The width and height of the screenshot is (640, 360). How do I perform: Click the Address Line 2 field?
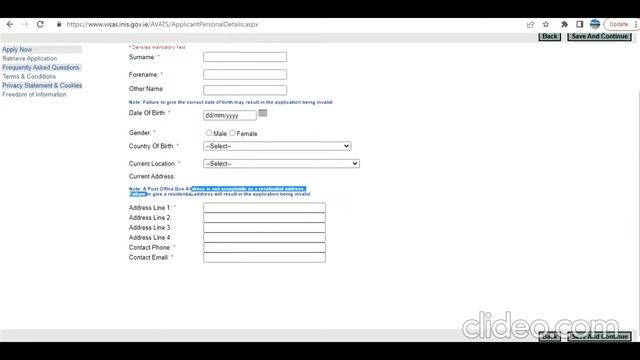264,218
